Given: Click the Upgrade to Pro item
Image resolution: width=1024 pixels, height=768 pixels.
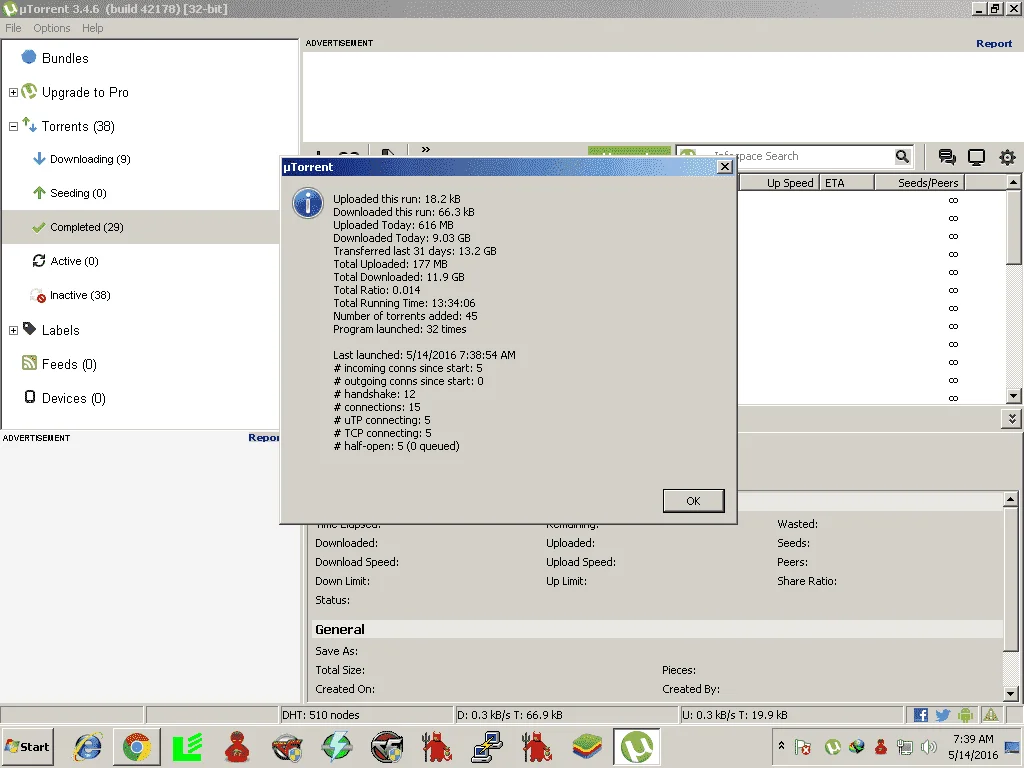Looking at the screenshot, I should tap(85, 92).
